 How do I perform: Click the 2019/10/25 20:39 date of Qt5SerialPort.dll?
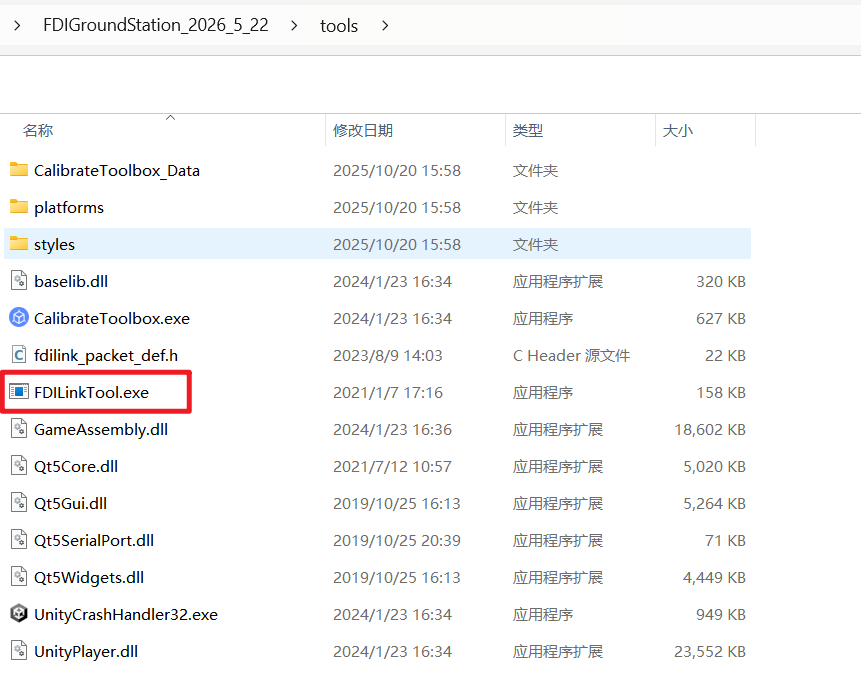click(397, 540)
